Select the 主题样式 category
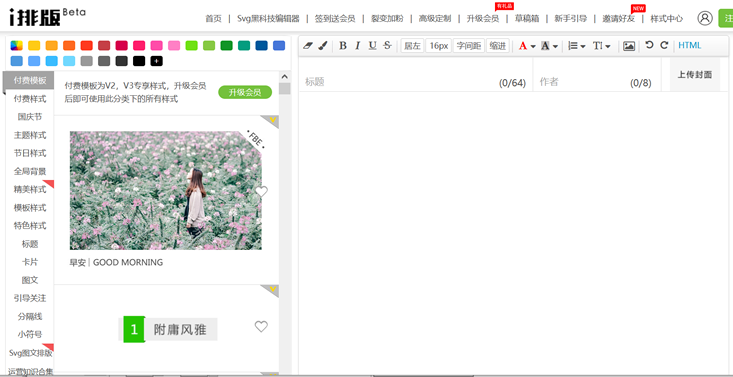This screenshot has width=733, height=377. (x=30, y=135)
